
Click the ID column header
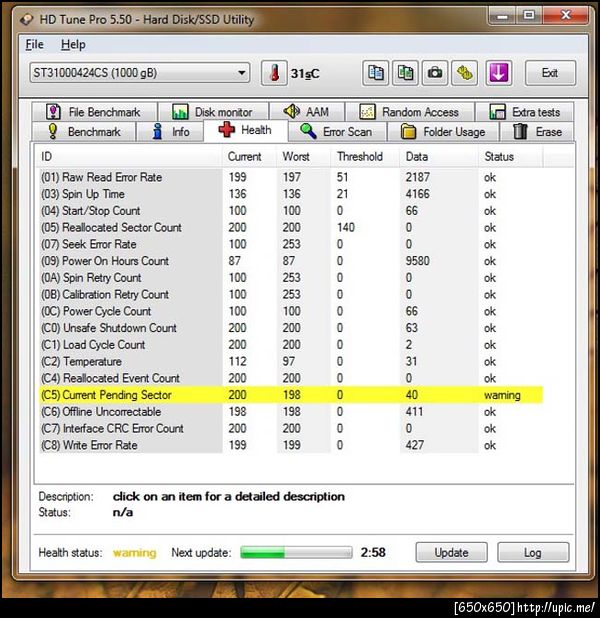[x=129, y=156]
